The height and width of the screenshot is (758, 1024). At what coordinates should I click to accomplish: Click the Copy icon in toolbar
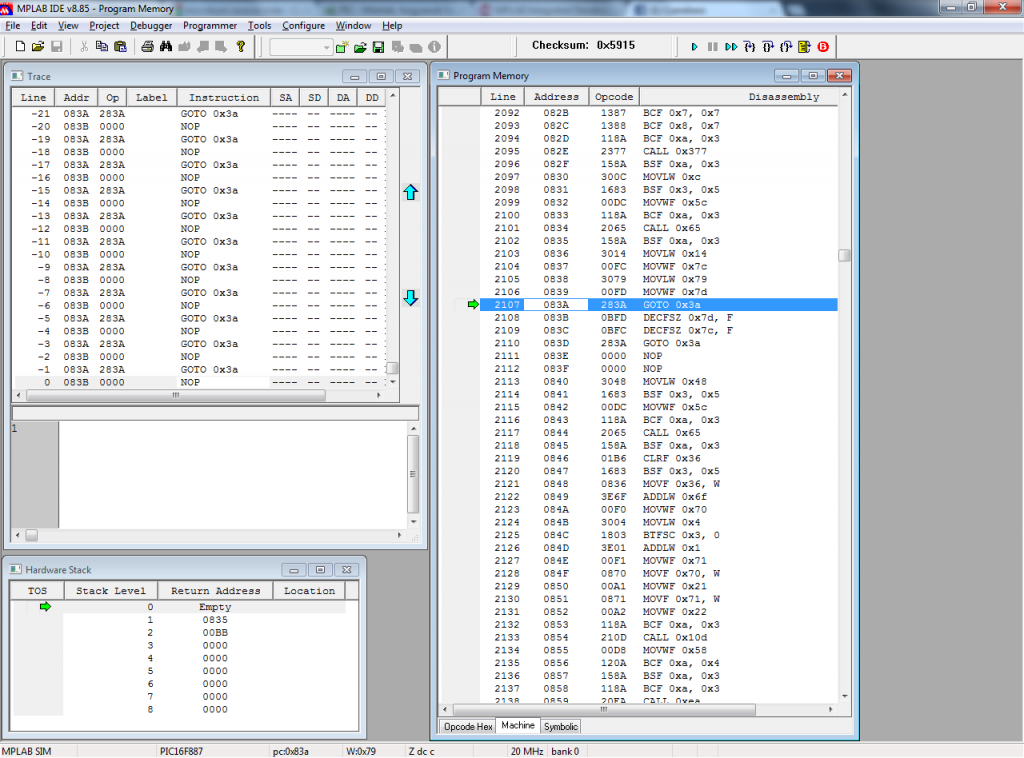coord(102,46)
